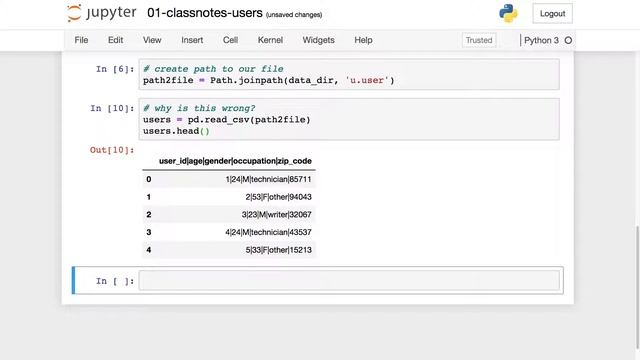The image size is (640, 360).
Task: Click row index 0 in output table
Action: pos(149,179)
